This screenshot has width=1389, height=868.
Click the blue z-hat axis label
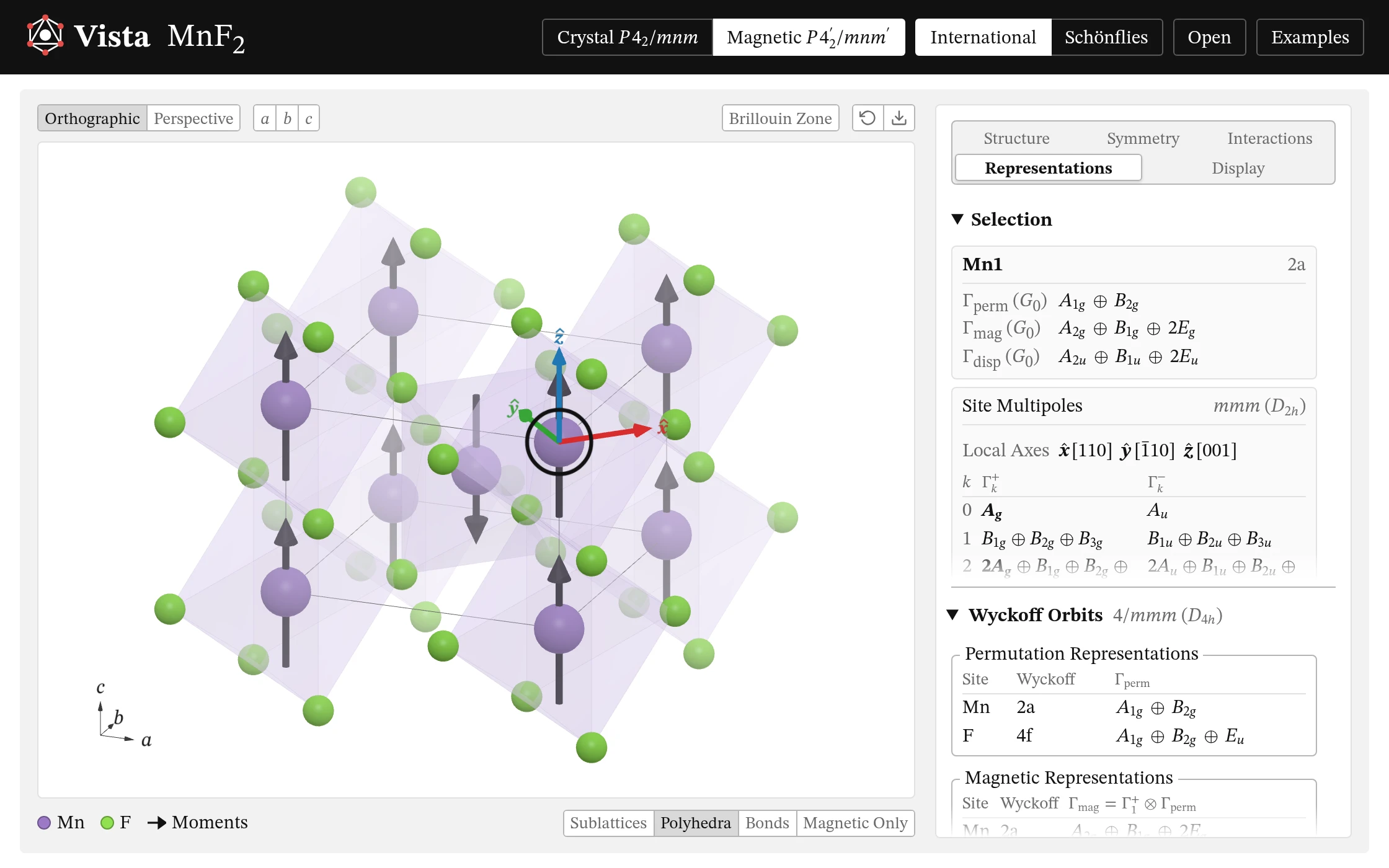tap(559, 336)
